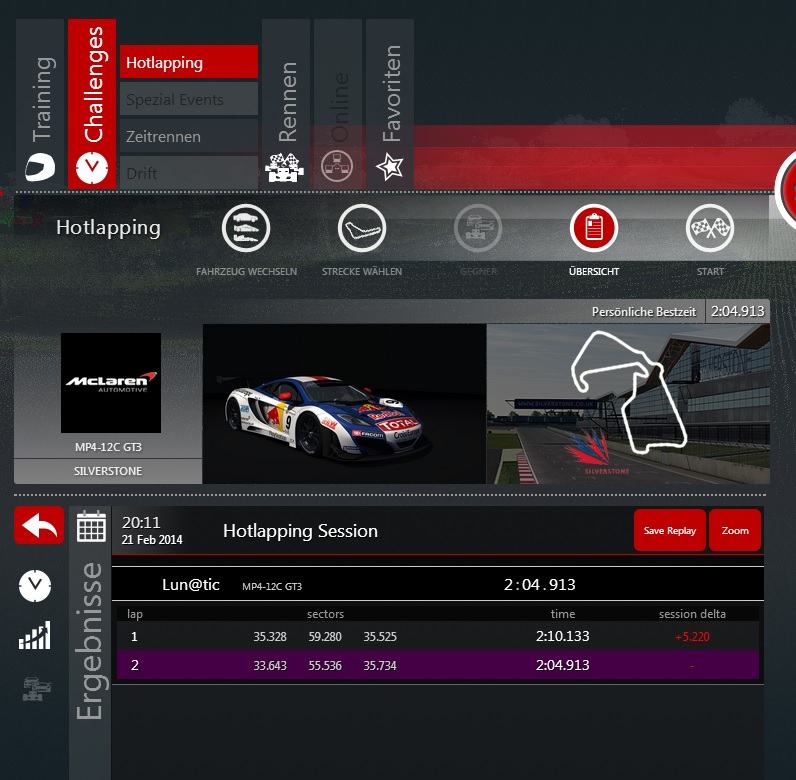
Task: Open the calendar icon in results
Action: coord(91,526)
